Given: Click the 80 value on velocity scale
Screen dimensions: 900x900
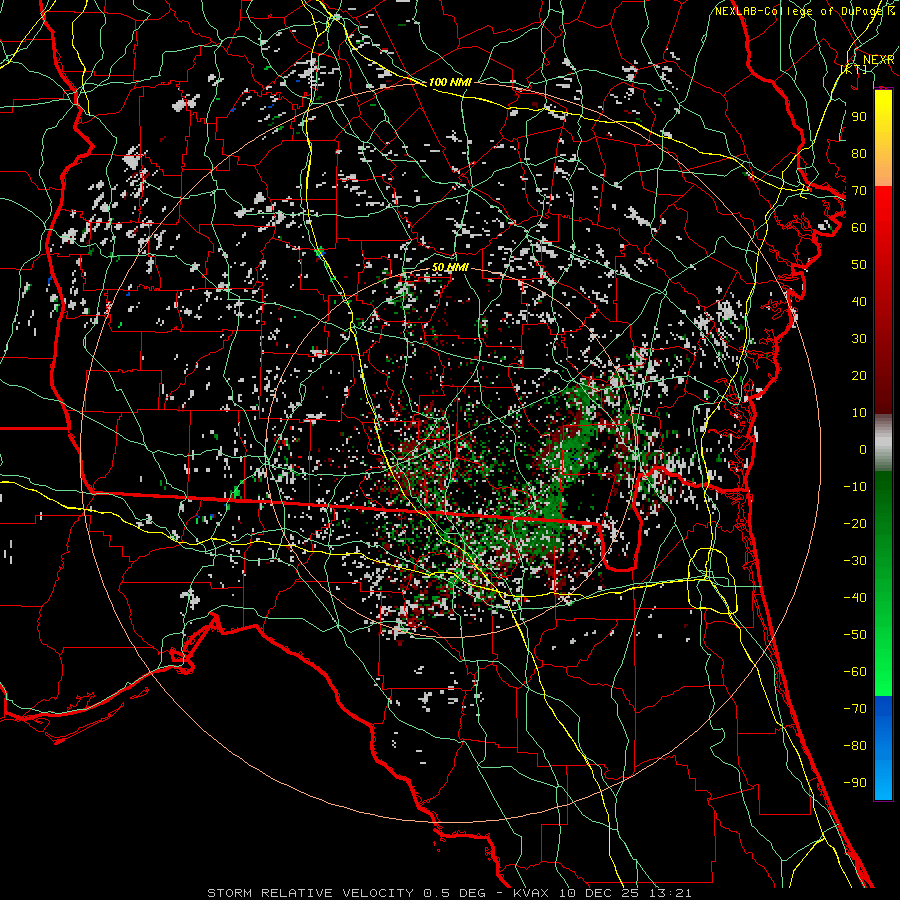Looking at the screenshot, I should (859, 153).
